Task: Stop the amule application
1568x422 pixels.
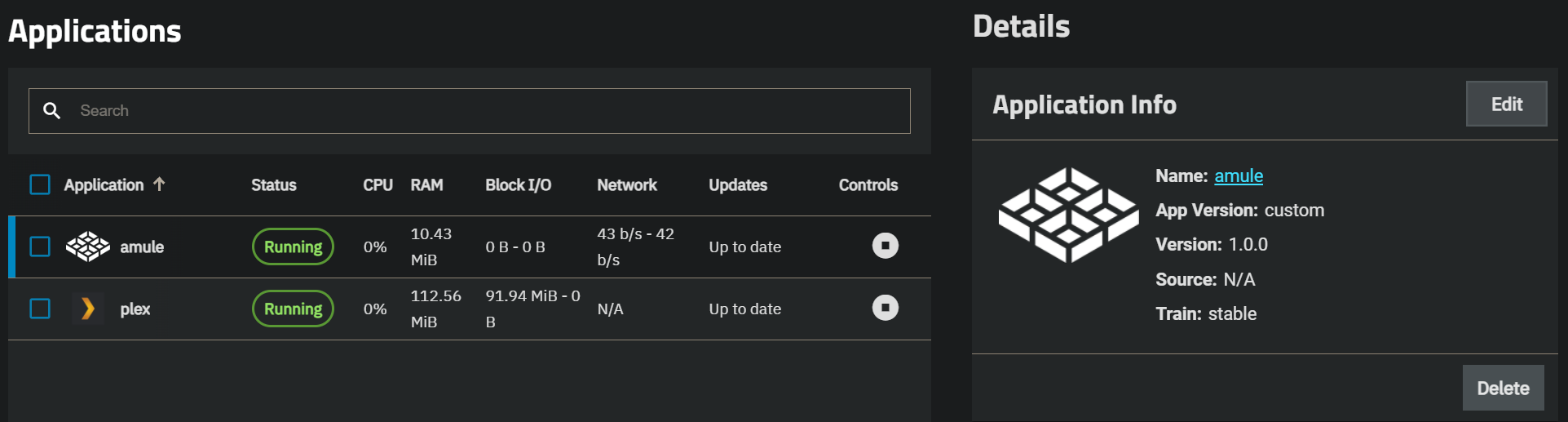Action: pyautogui.click(x=885, y=246)
